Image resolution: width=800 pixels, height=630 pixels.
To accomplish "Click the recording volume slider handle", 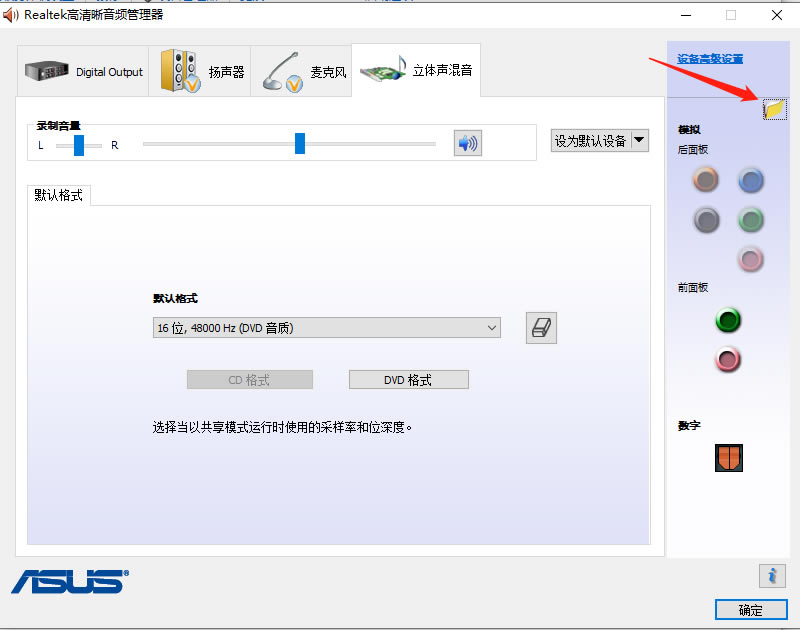I will pyautogui.click(x=299, y=144).
